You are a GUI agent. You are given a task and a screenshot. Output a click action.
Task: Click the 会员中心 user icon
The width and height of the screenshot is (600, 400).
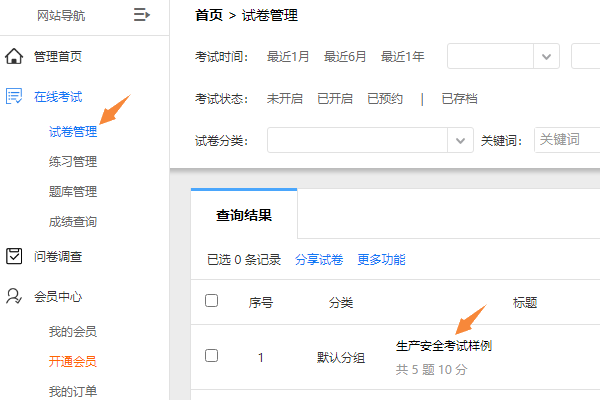tap(14, 296)
